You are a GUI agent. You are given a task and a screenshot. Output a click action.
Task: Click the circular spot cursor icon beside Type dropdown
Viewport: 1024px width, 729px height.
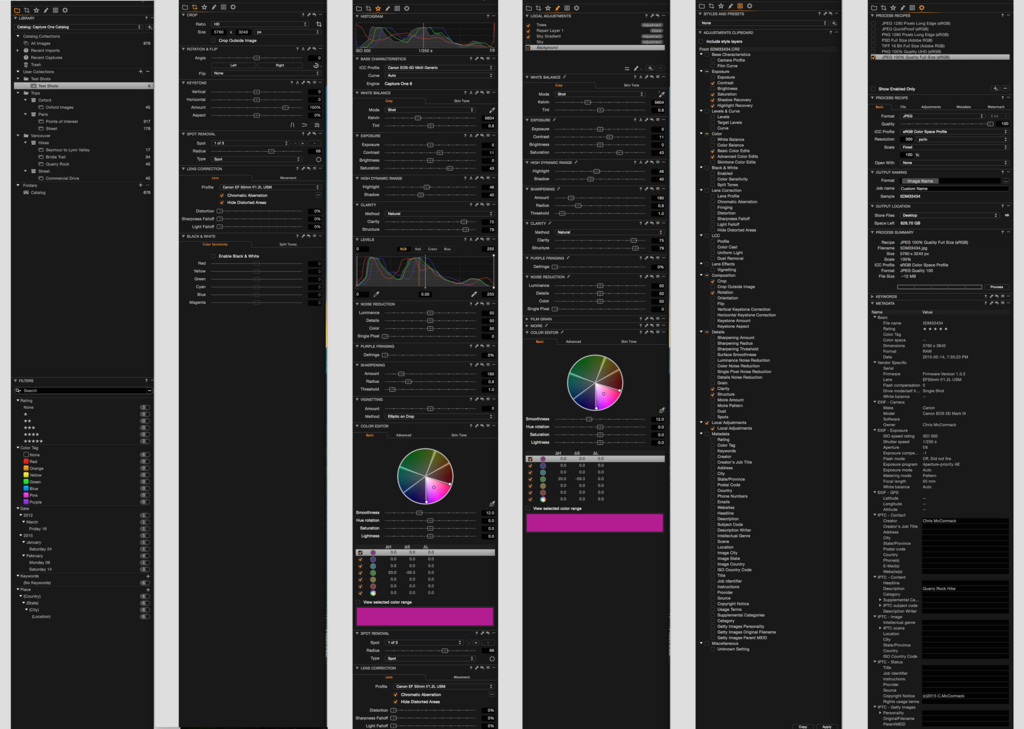click(318, 159)
